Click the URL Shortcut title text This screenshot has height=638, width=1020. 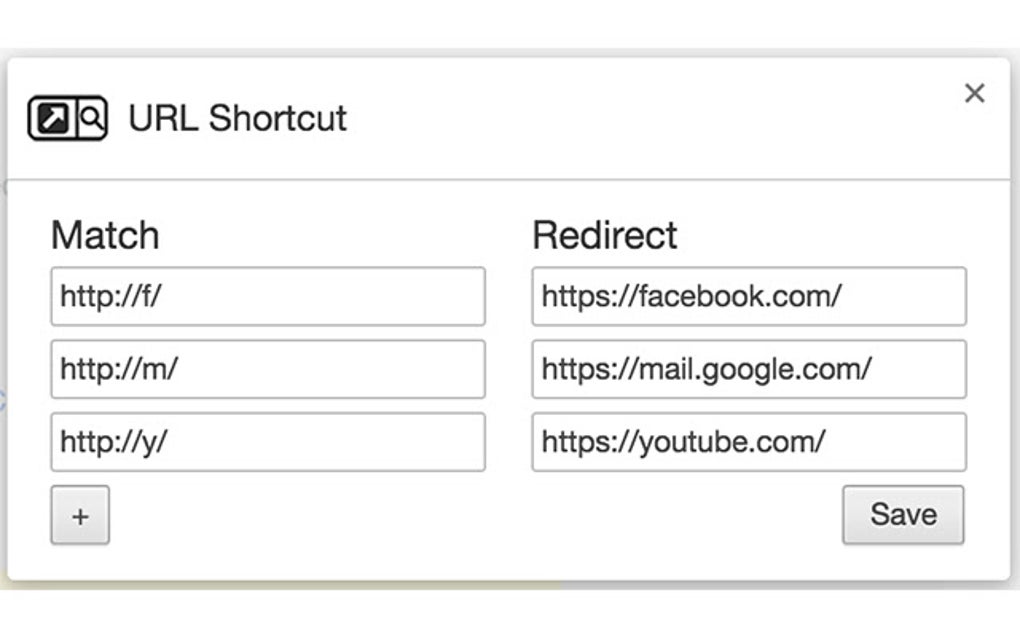236,118
